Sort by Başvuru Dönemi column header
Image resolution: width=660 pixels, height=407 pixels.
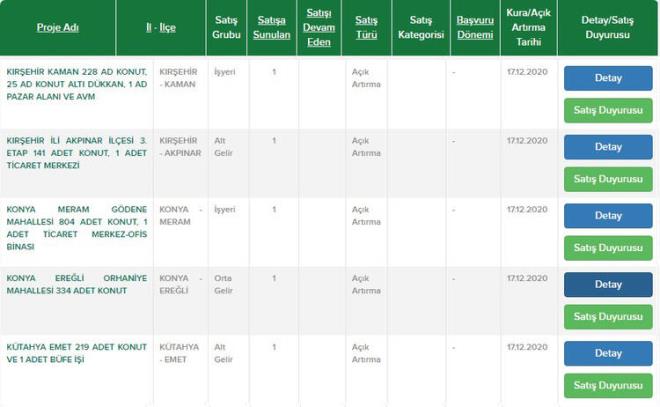[x=475, y=27]
